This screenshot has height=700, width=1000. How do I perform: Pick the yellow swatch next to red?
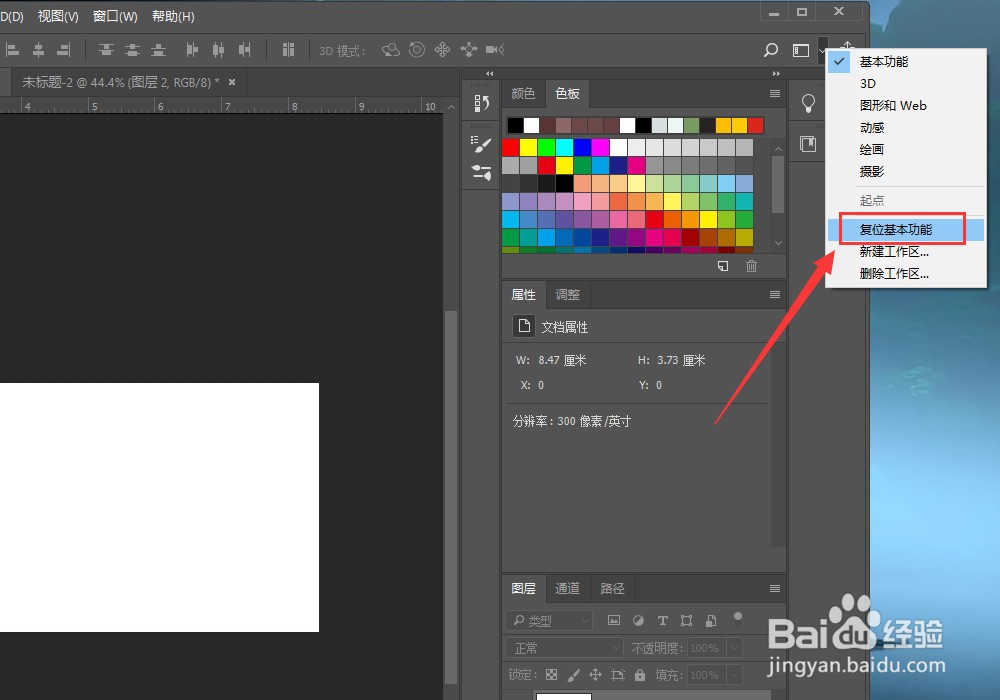[x=528, y=147]
